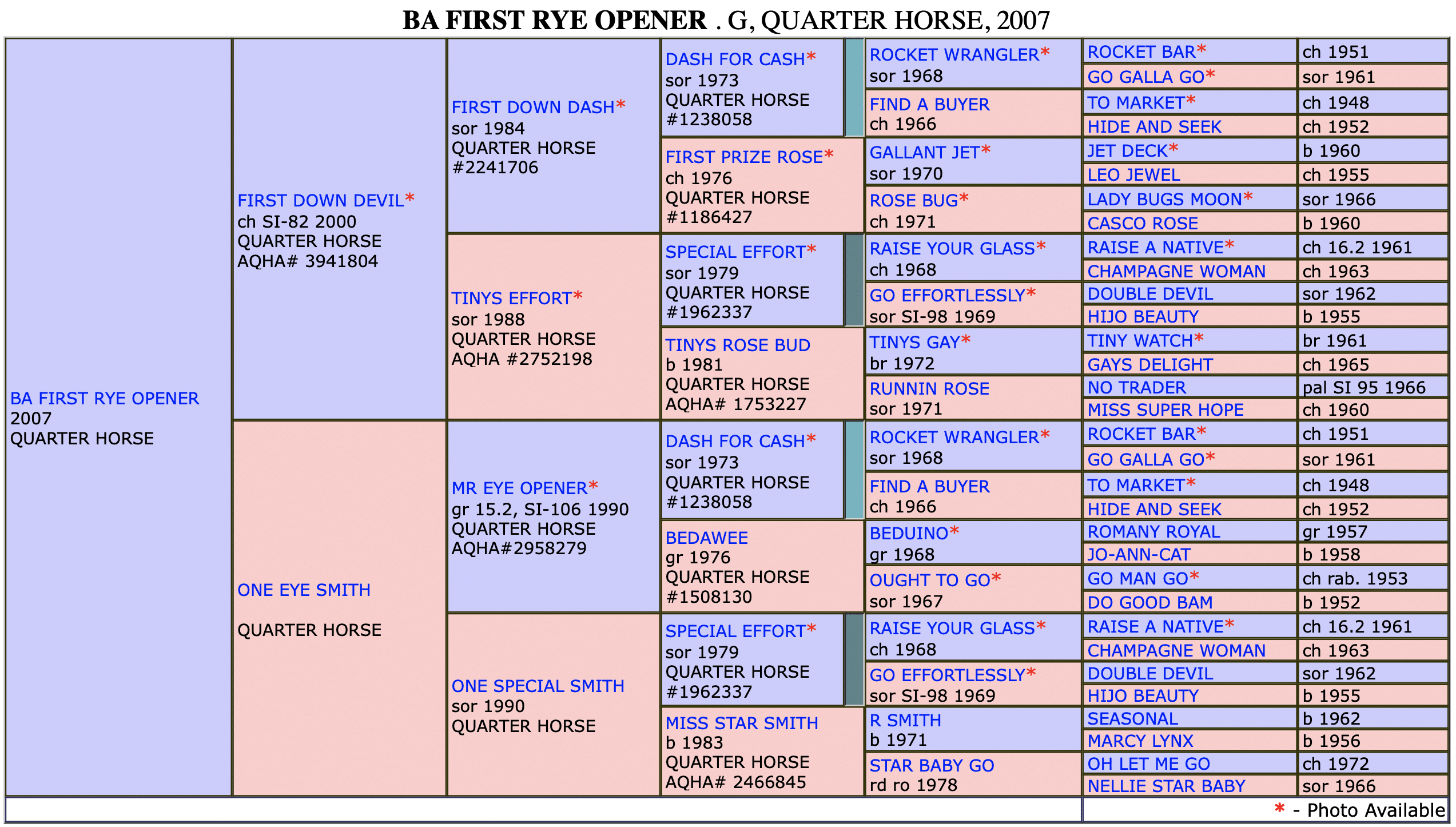The image size is (1456, 827).
Task: Open the LEO JEWEL link
Action: tap(1133, 174)
